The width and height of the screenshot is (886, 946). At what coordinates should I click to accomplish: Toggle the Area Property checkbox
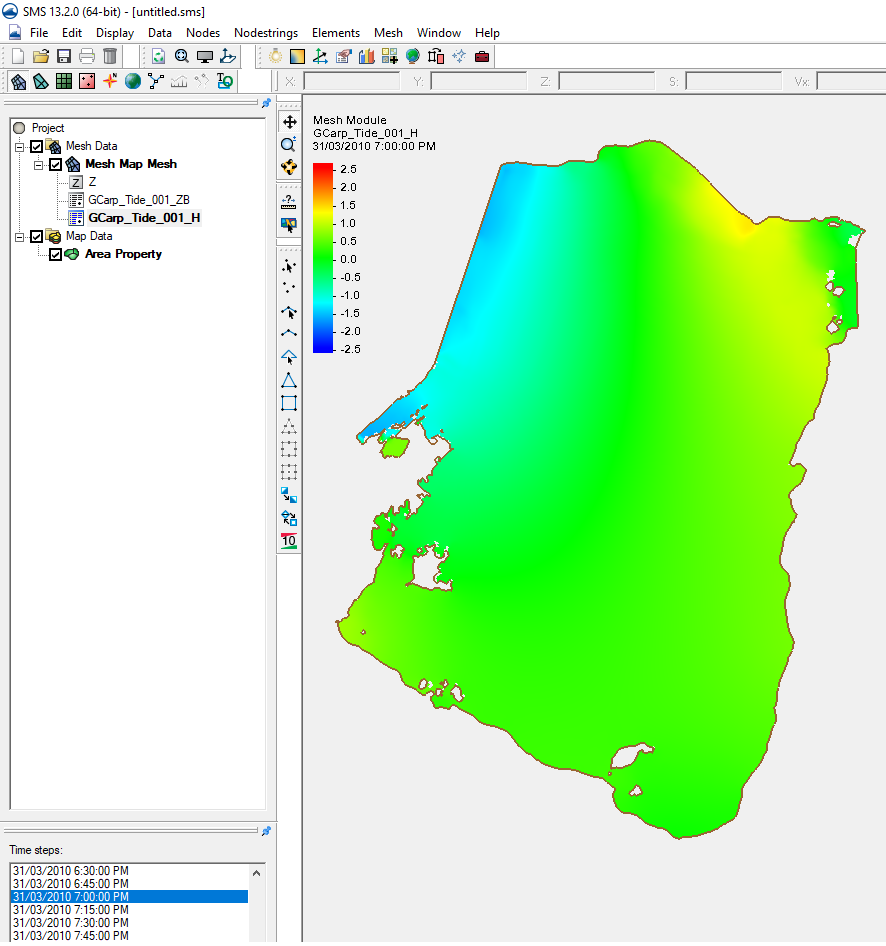click(56, 254)
